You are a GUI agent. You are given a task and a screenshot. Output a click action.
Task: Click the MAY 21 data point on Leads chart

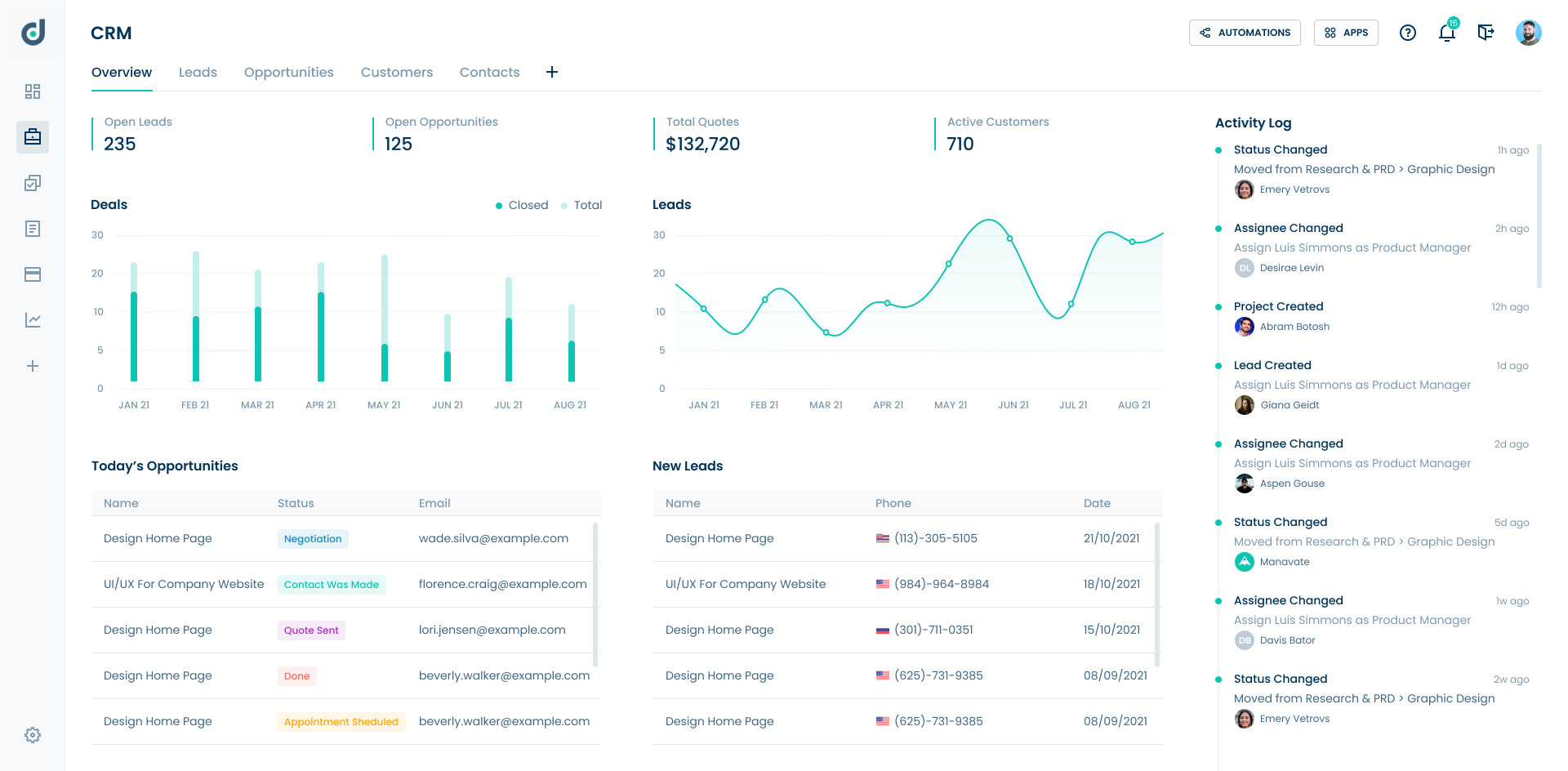point(948,264)
